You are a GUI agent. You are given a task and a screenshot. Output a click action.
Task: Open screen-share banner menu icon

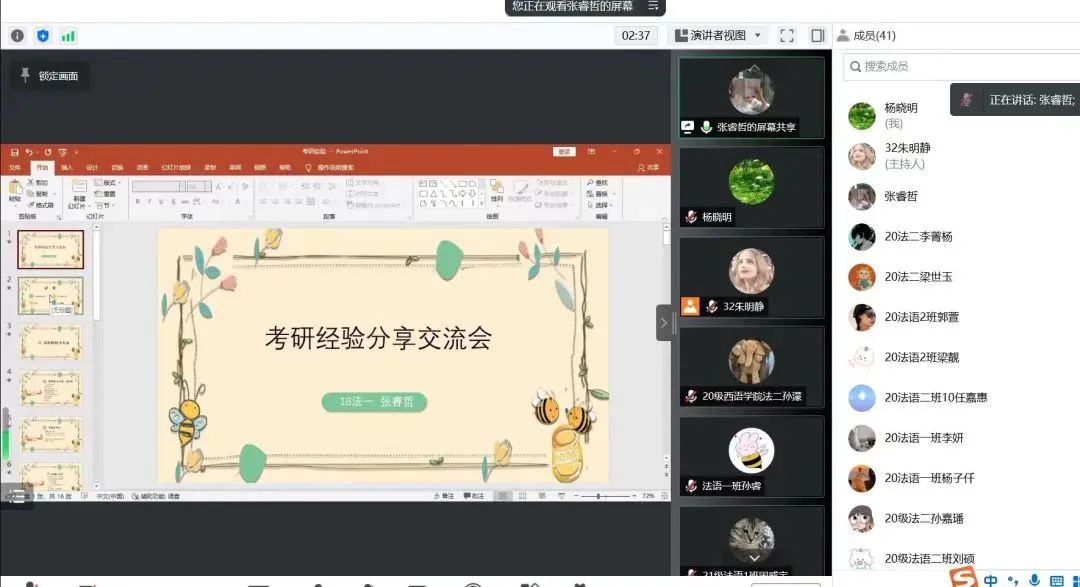coord(653,6)
